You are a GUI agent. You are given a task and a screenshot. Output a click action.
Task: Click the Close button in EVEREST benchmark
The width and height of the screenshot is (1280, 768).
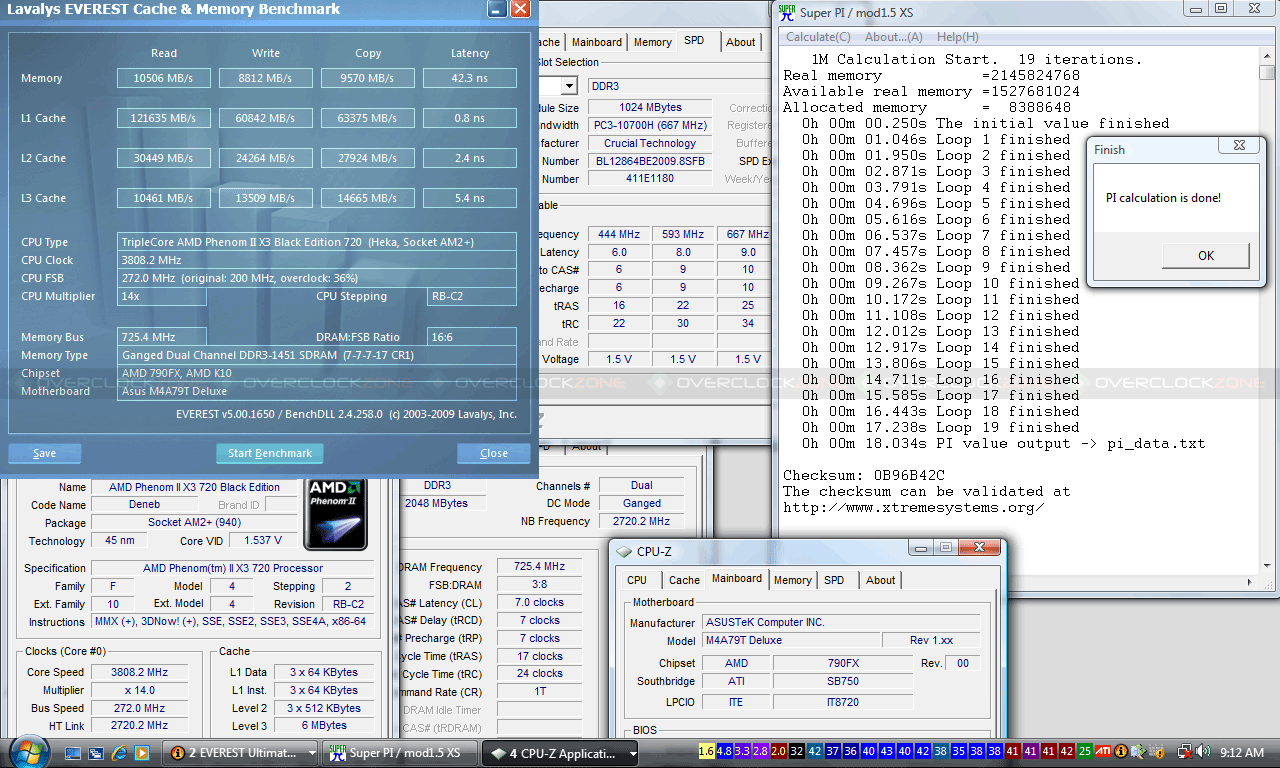point(494,453)
